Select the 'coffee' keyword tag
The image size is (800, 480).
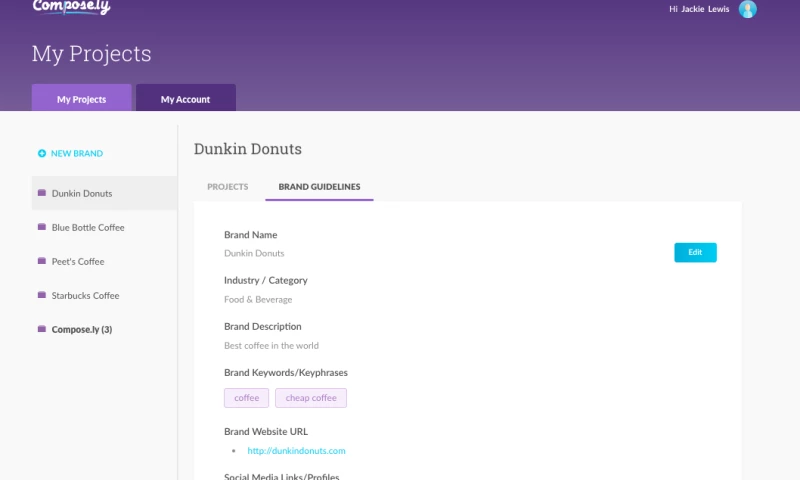pos(246,398)
